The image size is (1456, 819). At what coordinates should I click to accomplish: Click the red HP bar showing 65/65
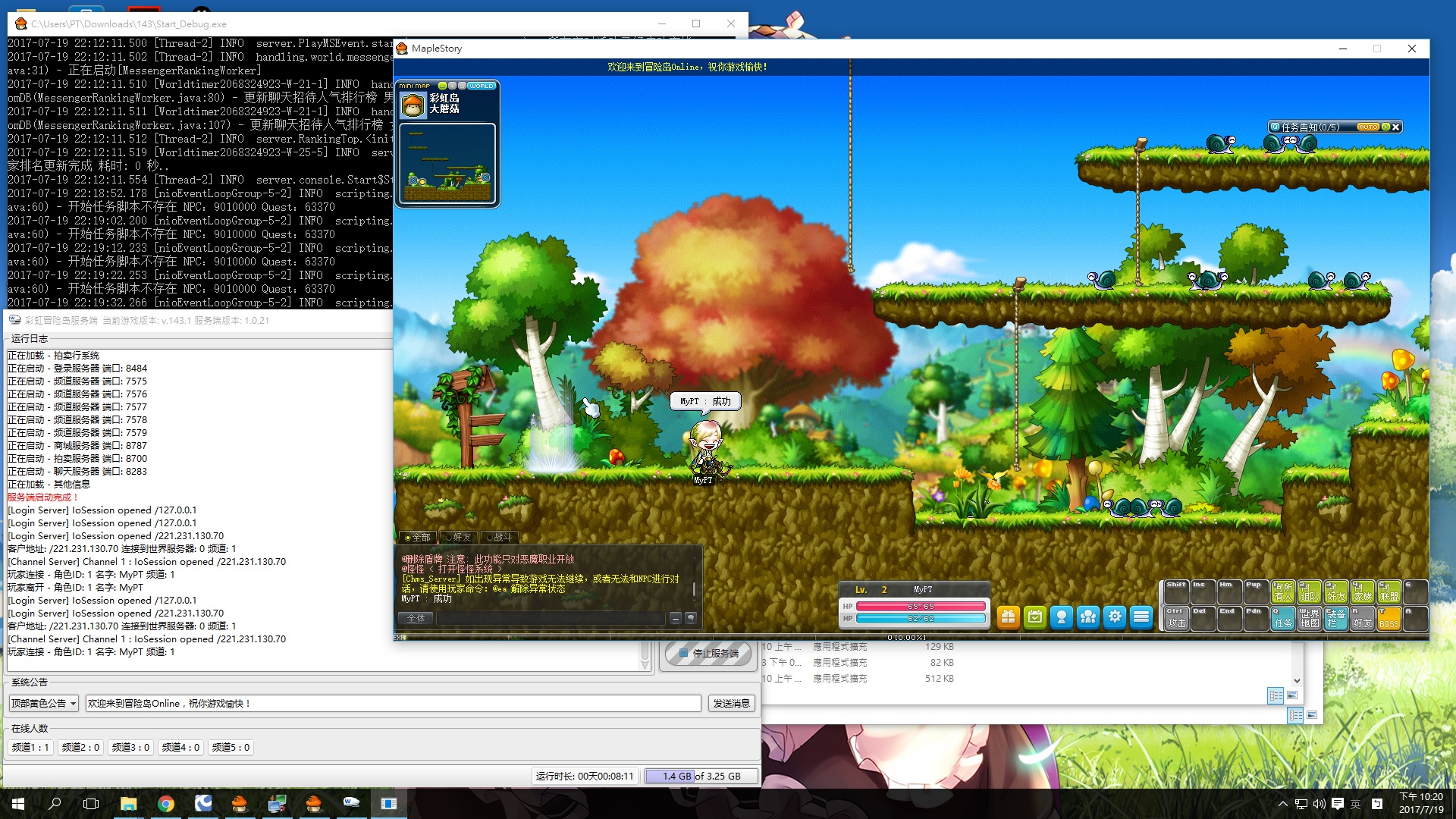921,606
